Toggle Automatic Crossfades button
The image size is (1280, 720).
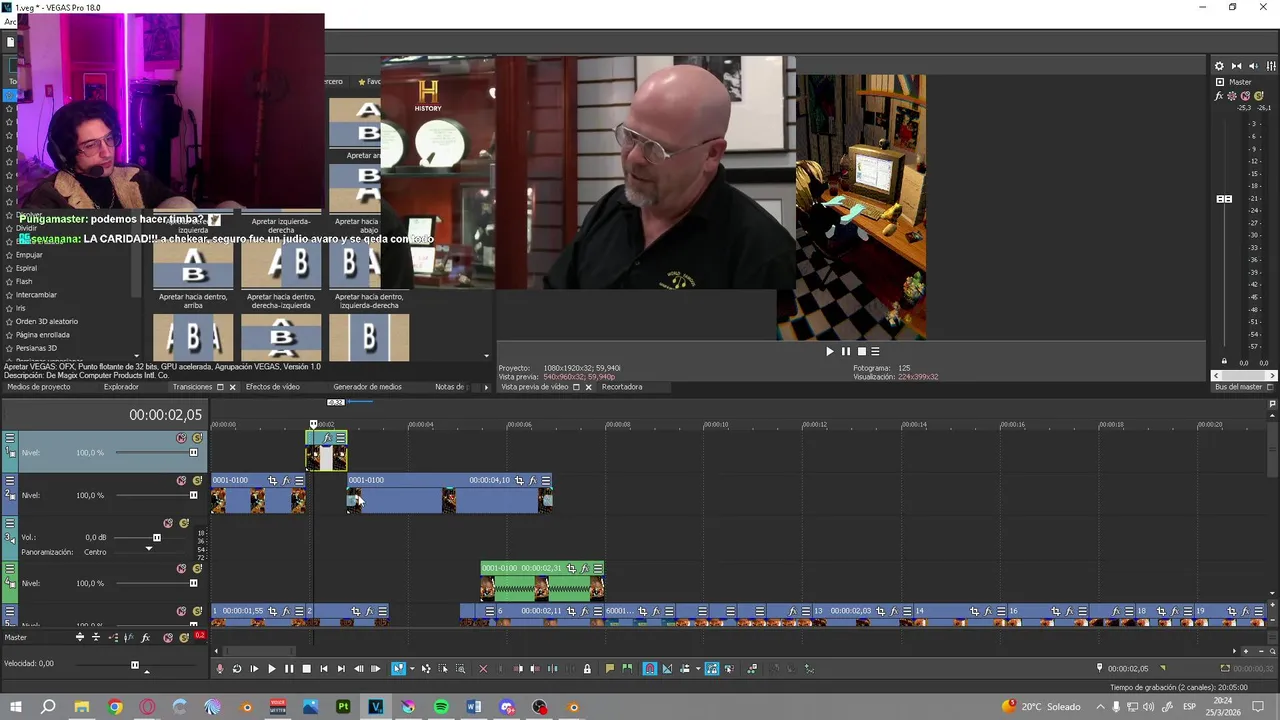tap(666, 669)
